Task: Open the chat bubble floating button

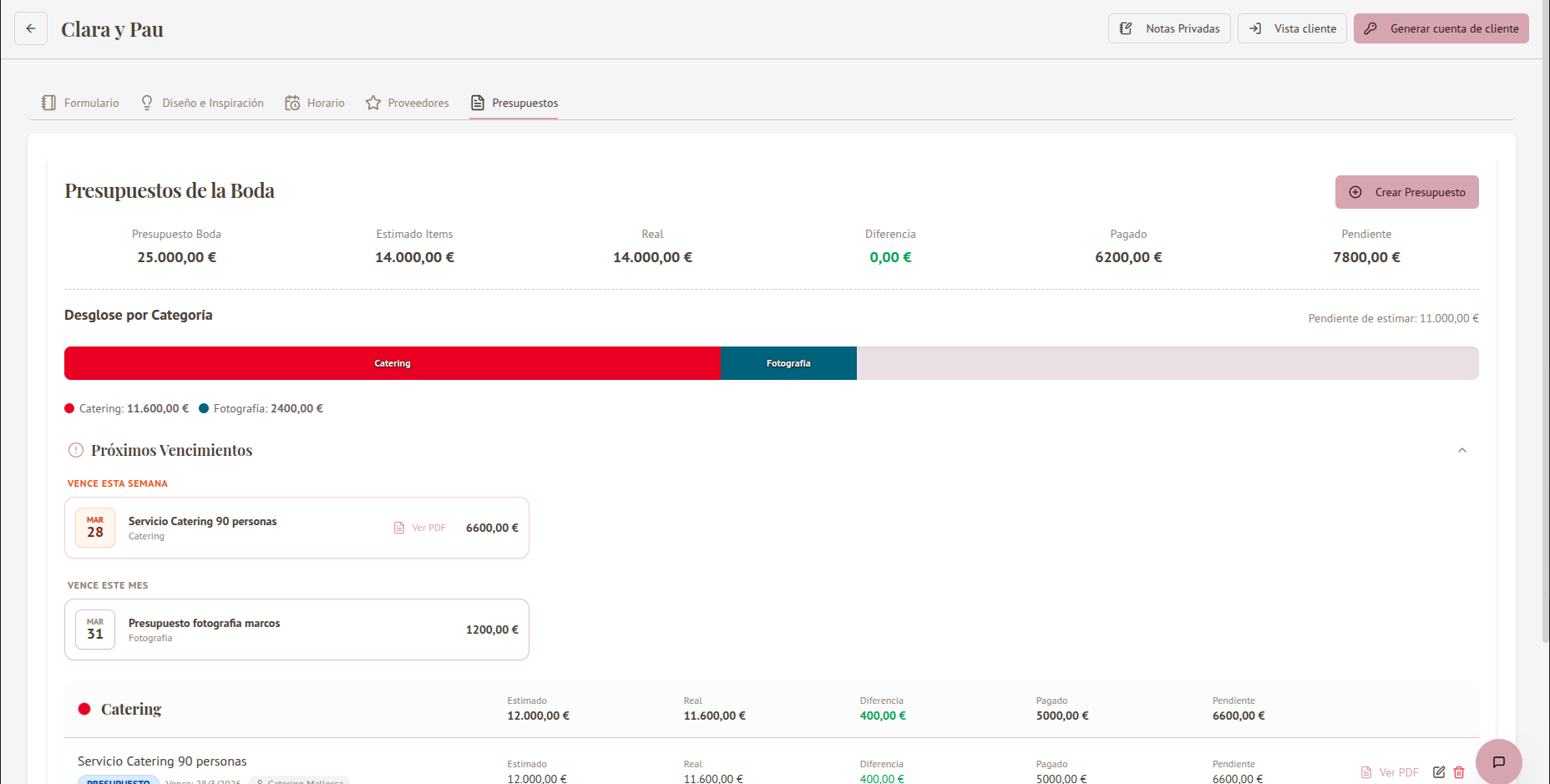Action: tap(1498, 761)
